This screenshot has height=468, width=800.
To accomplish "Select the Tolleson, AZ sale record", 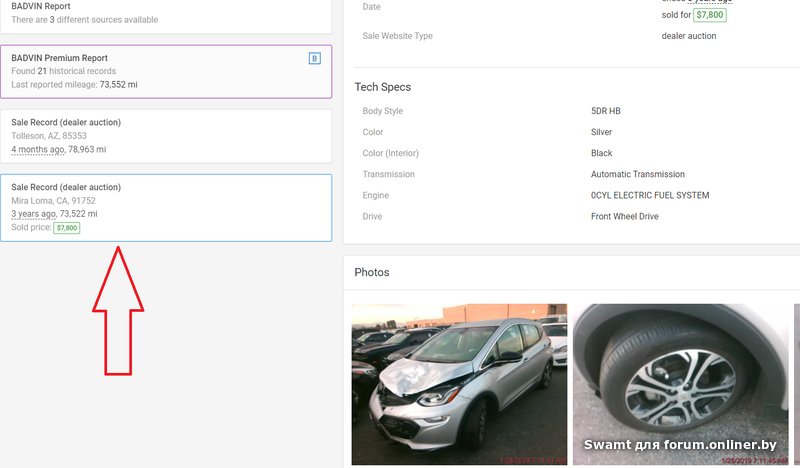I will [x=165, y=135].
